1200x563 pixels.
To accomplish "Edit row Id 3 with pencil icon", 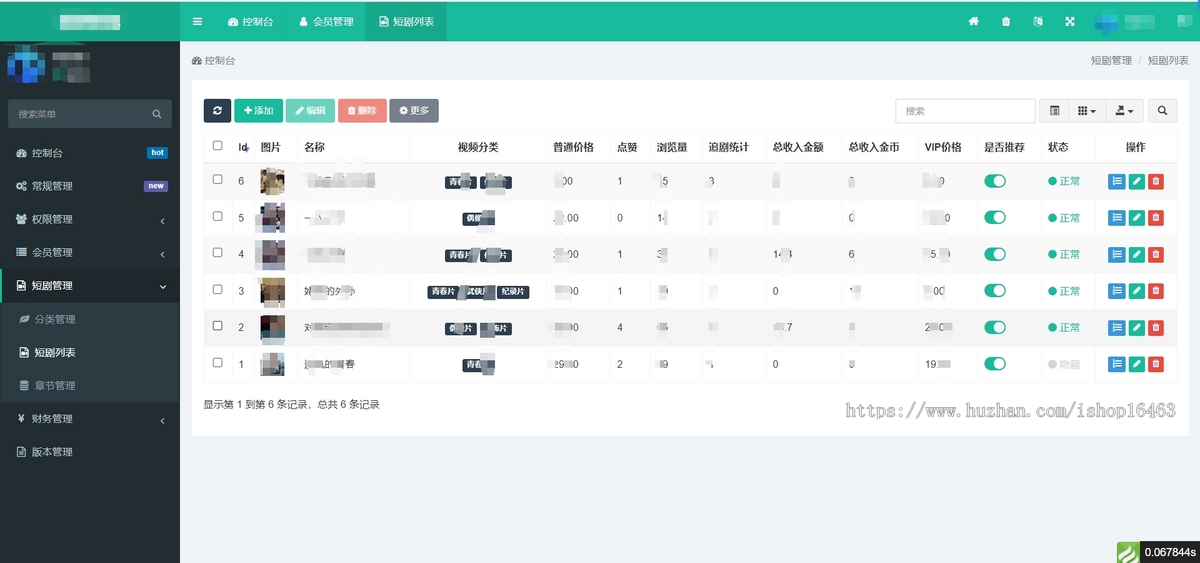I will point(1136,291).
